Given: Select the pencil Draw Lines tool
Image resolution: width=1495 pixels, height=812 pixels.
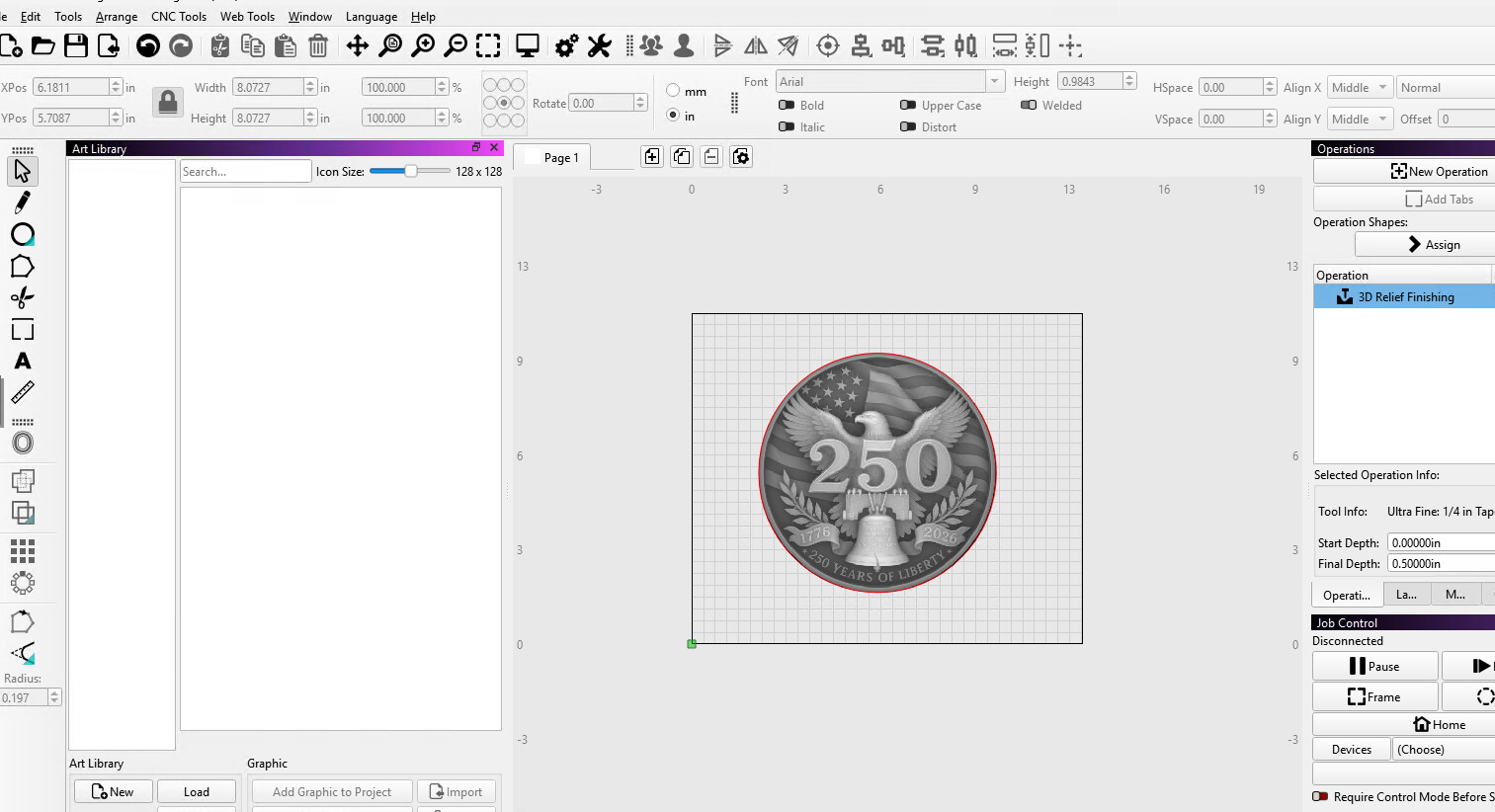Looking at the screenshot, I should point(23,203).
